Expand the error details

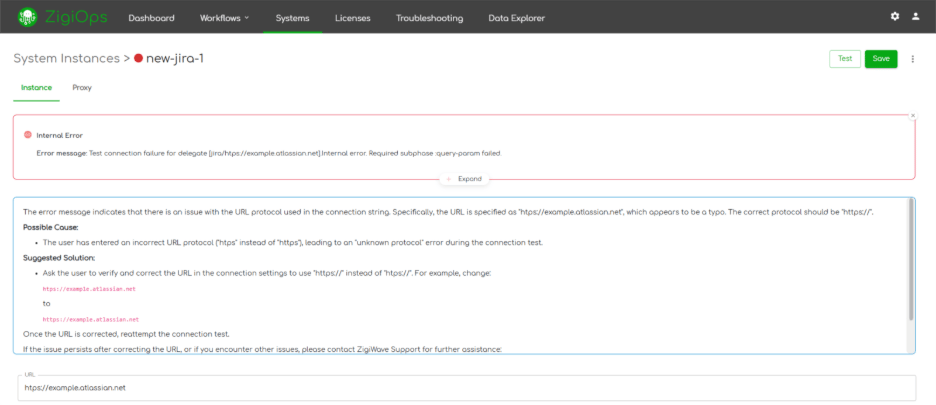click(x=464, y=179)
